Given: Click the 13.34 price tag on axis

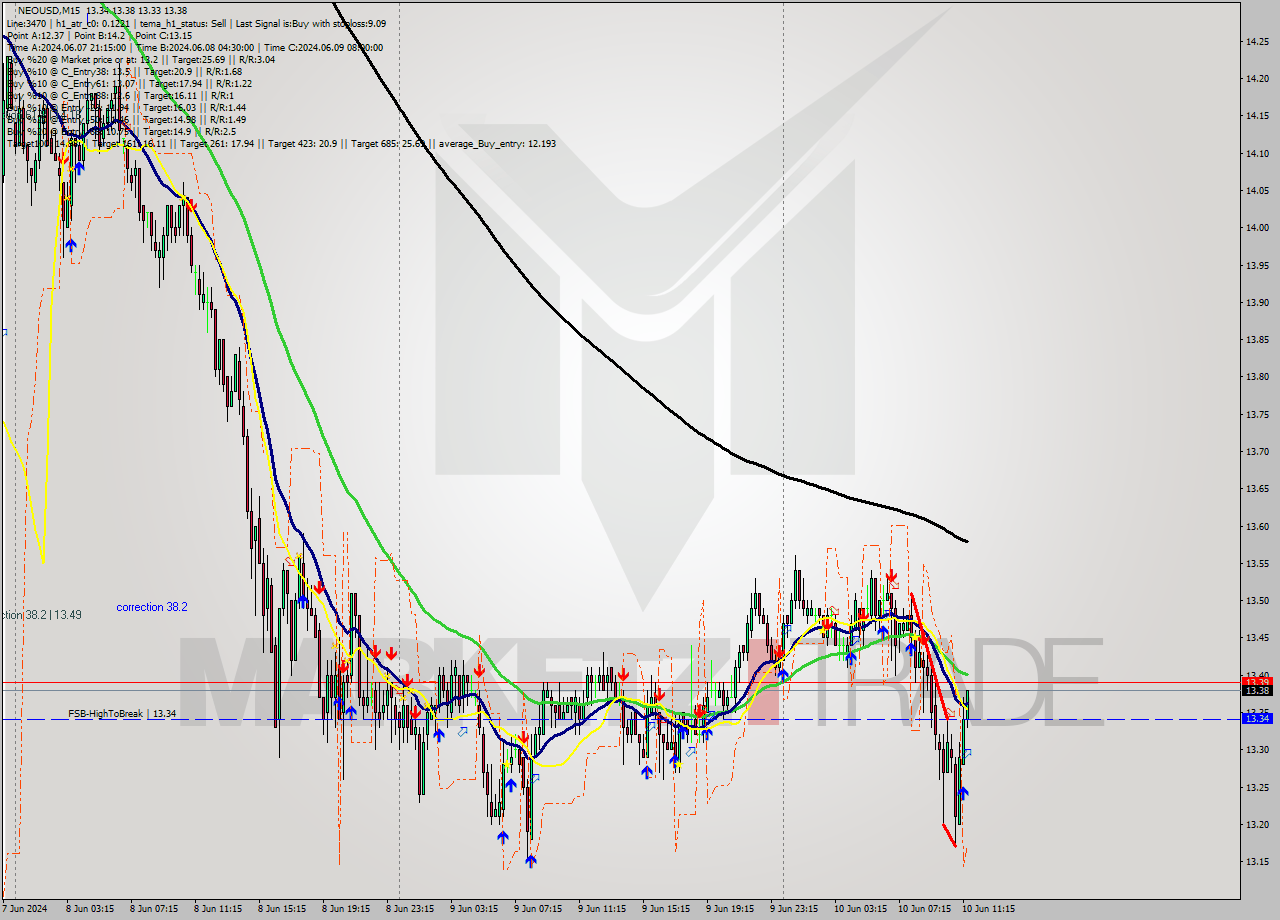Looking at the screenshot, I should click(1257, 718).
